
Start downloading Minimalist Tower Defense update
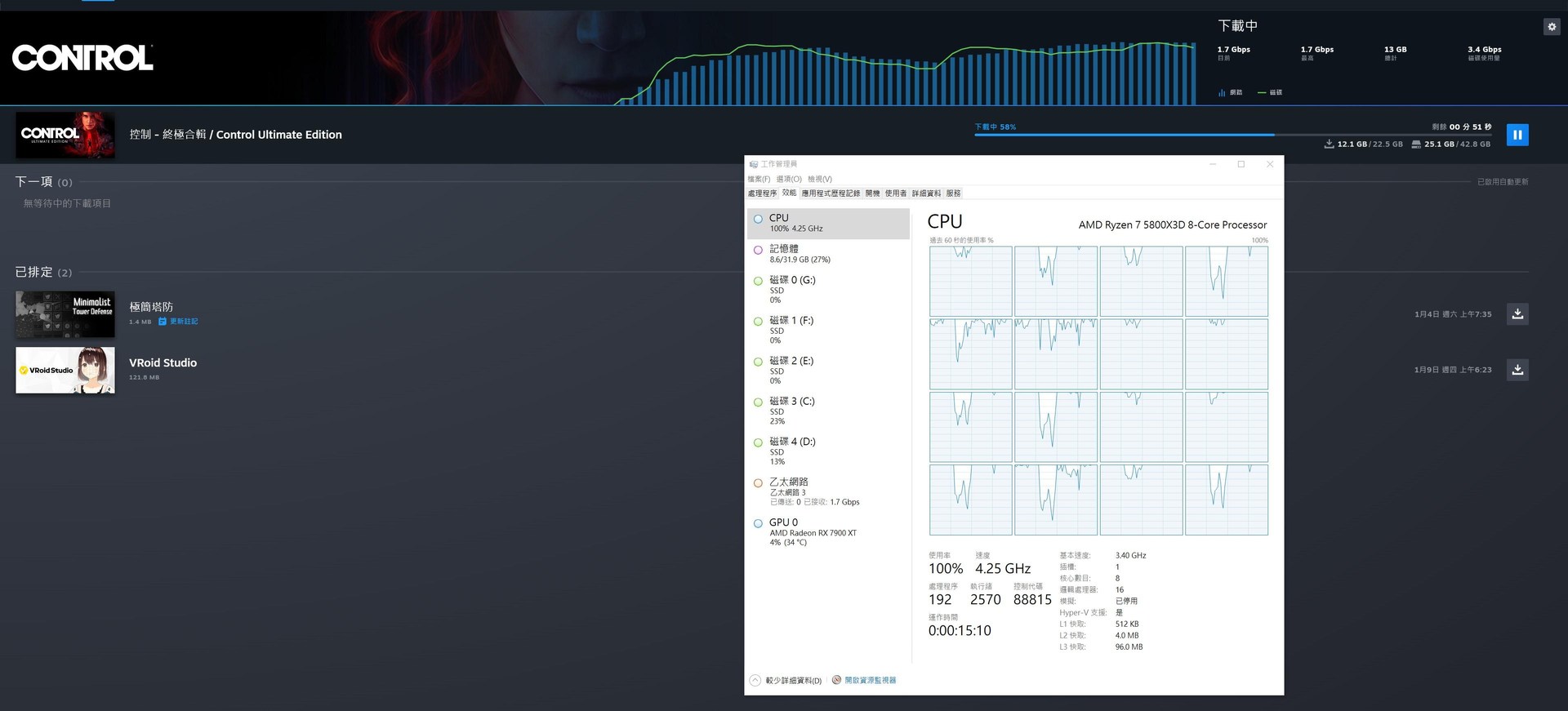1517,314
